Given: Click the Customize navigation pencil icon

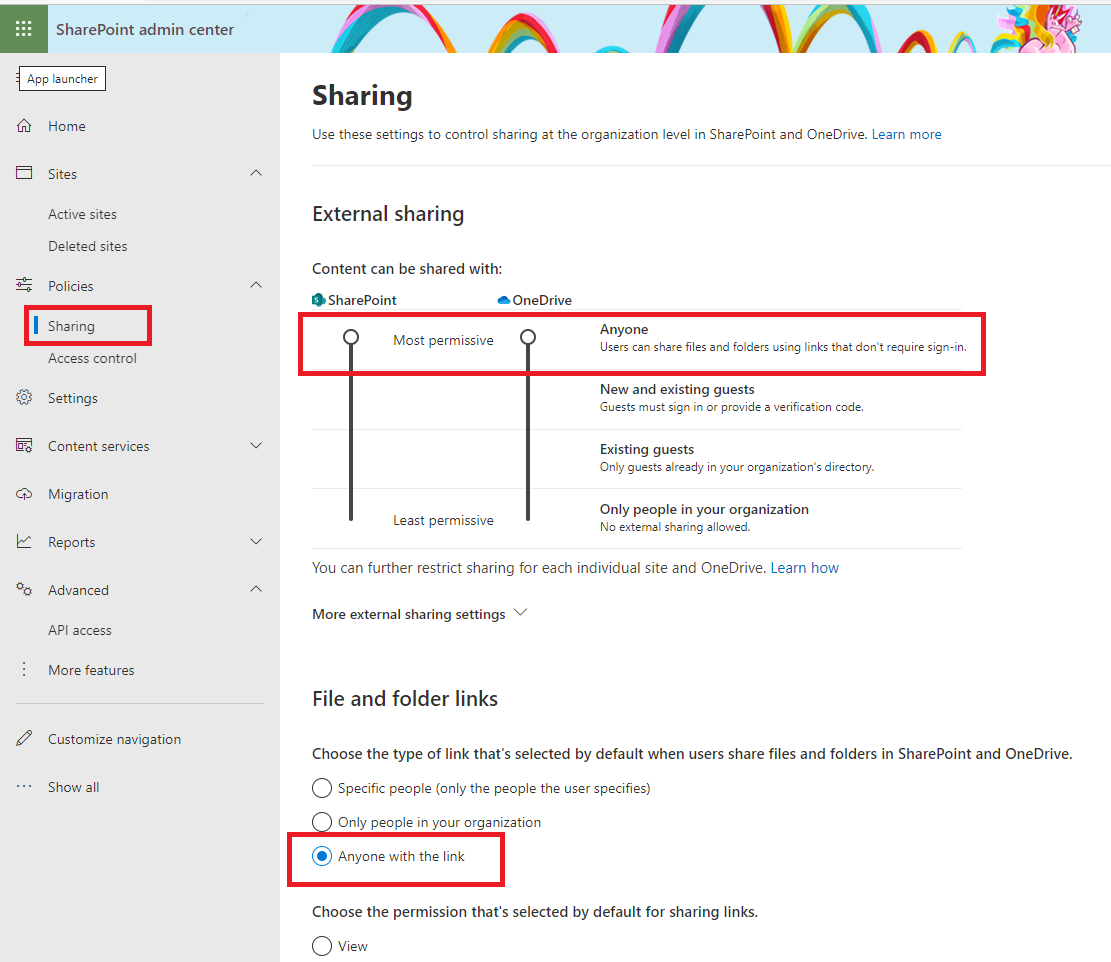Looking at the screenshot, I should 24,738.
